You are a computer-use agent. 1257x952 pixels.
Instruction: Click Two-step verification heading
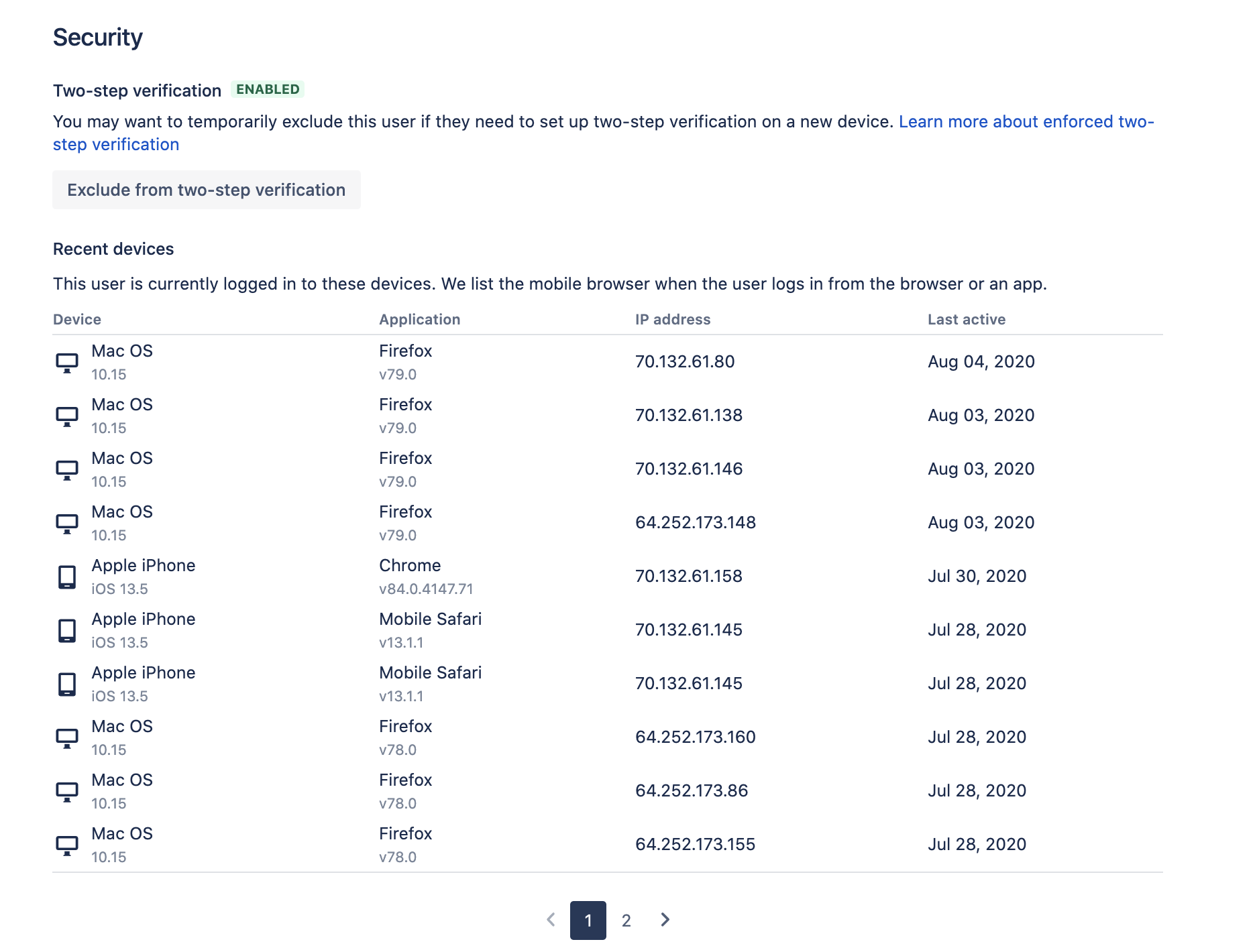coord(137,91)
